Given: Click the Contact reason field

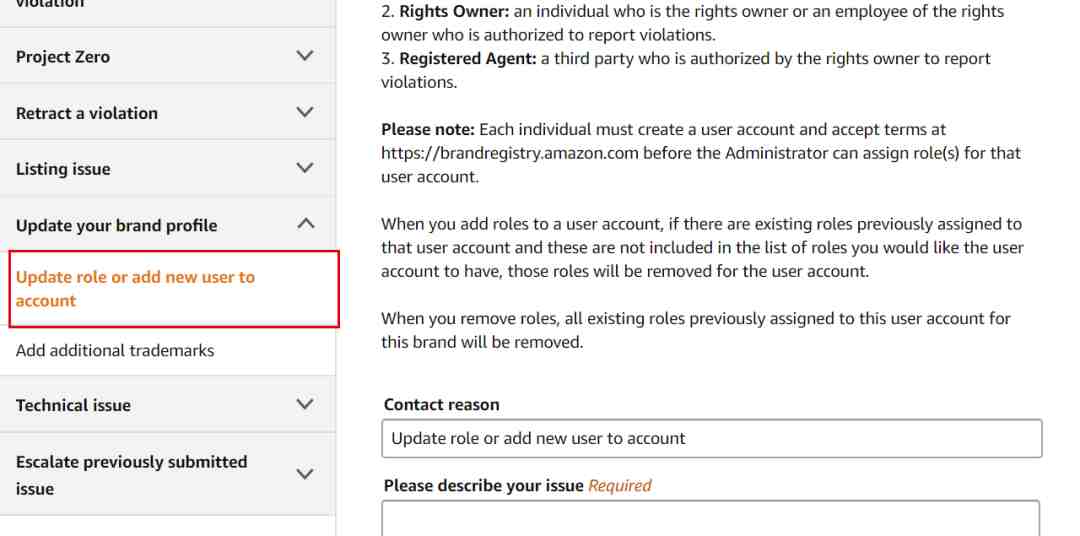Looking at the screenshot, I should [x=712, y=438].
